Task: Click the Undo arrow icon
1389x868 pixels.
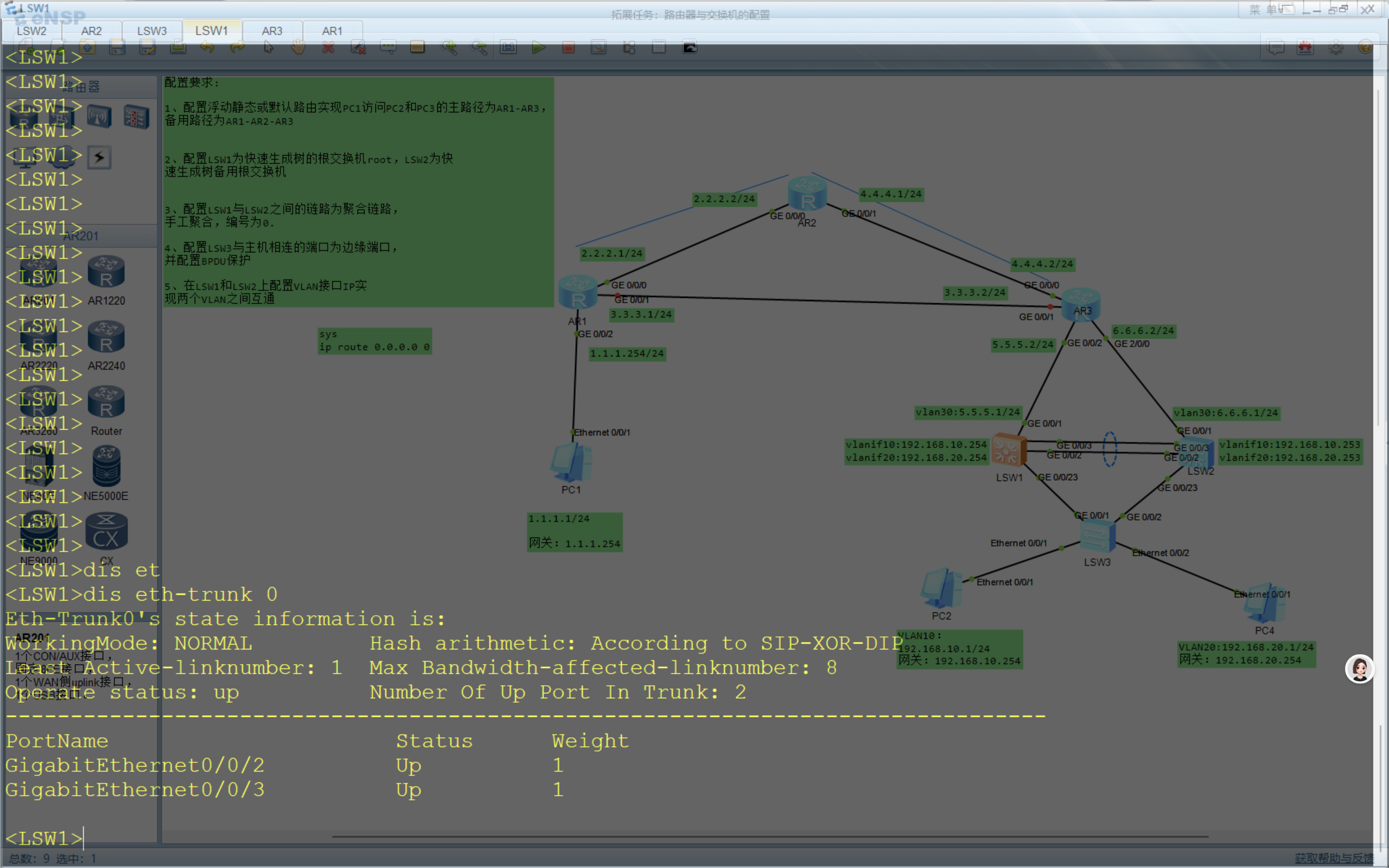Action: pyautogui.click(x=207, y=48)
